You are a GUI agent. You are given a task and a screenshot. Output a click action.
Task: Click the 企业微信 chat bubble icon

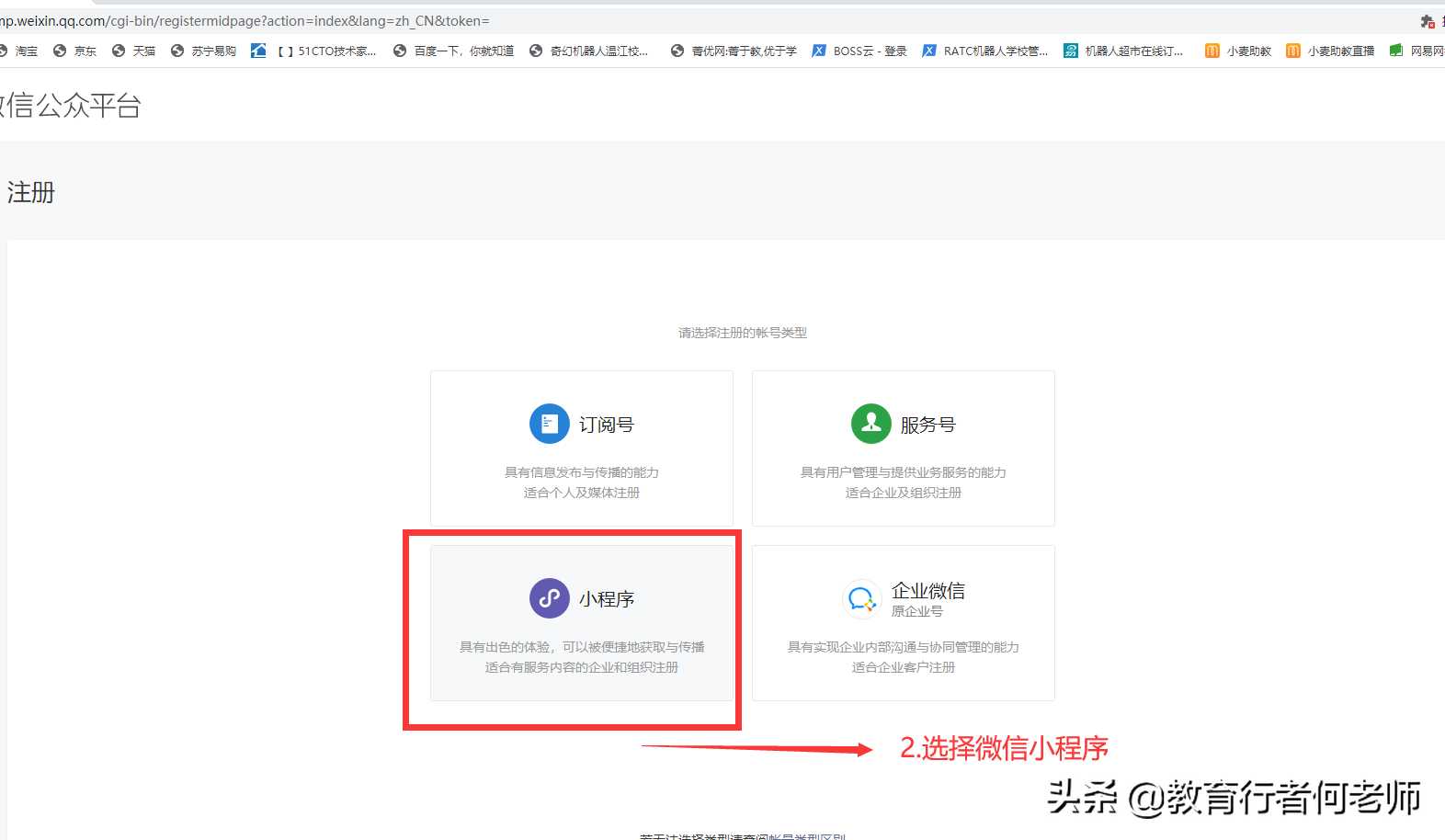click(861, 599)
